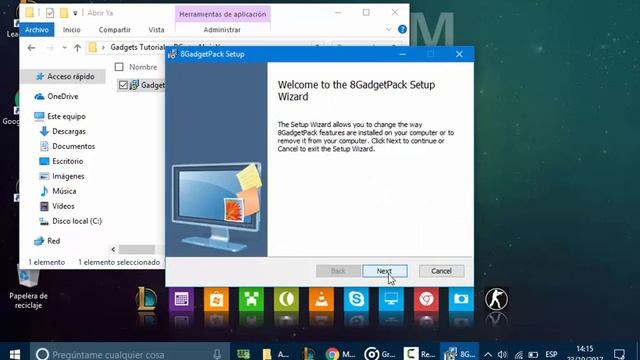Go up one folder level arrow

78,48
